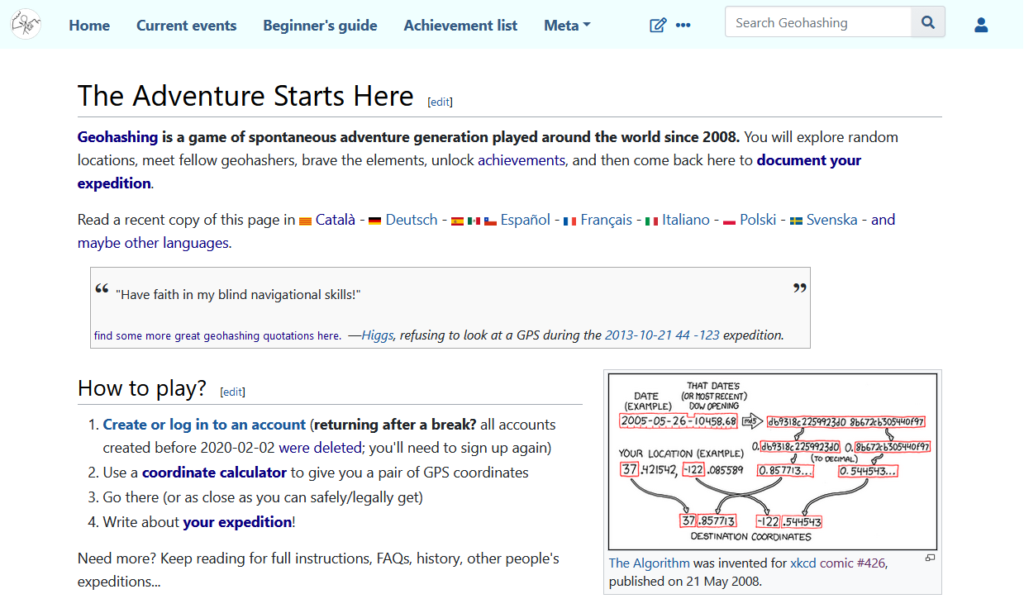Open the page edit pencil icon

click(658, 25)
